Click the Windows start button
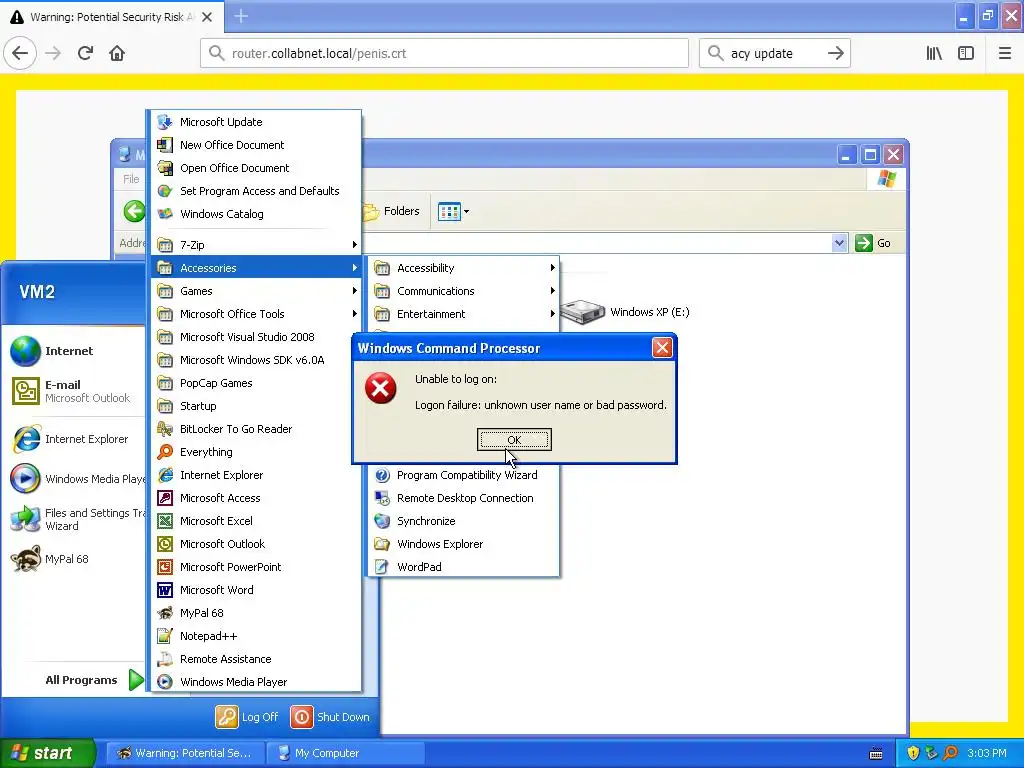1024x768 pixels. [x=47, y=753]
